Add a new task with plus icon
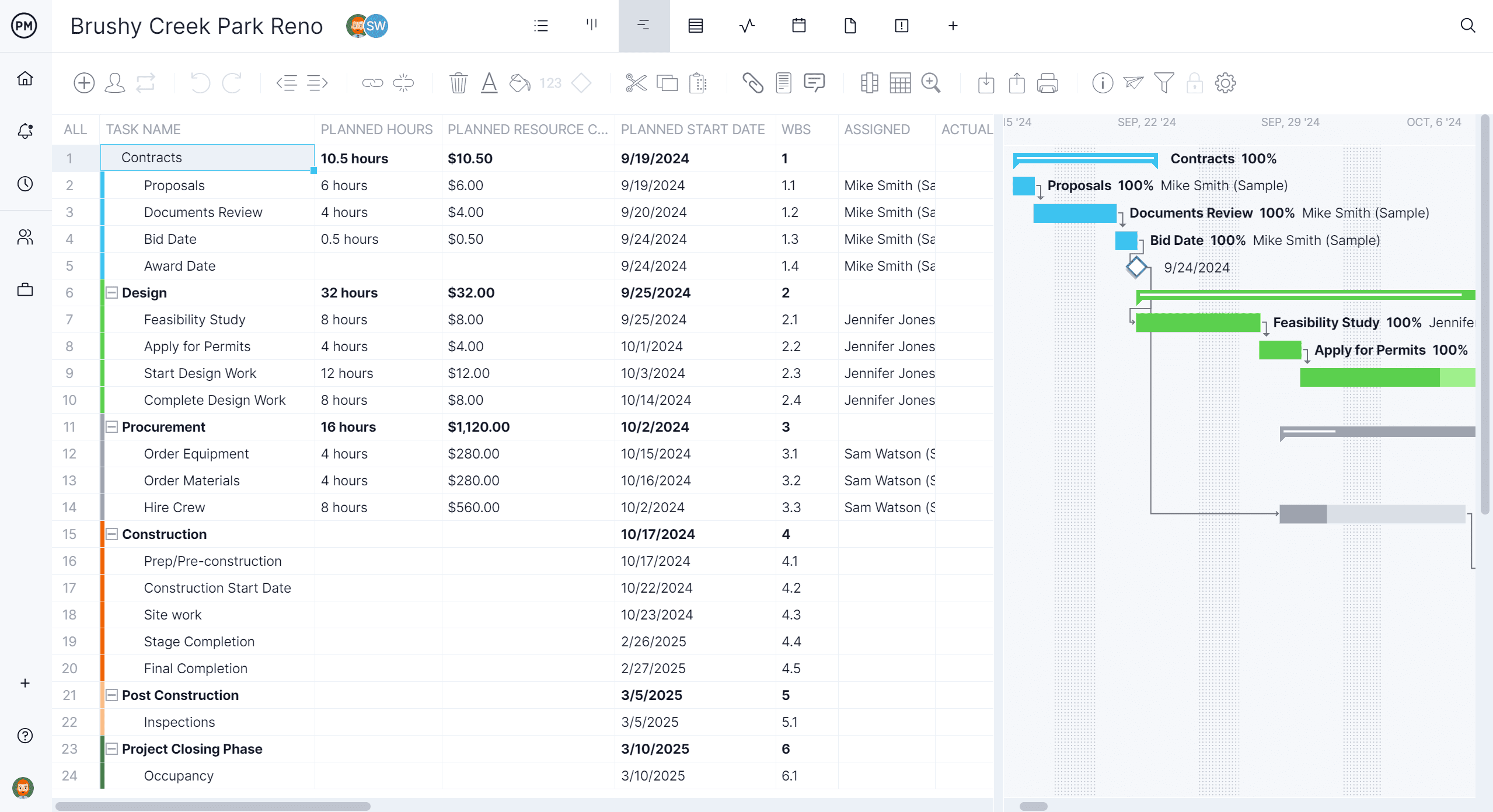This screenshot has width=1493, height=812. point(83,82)
